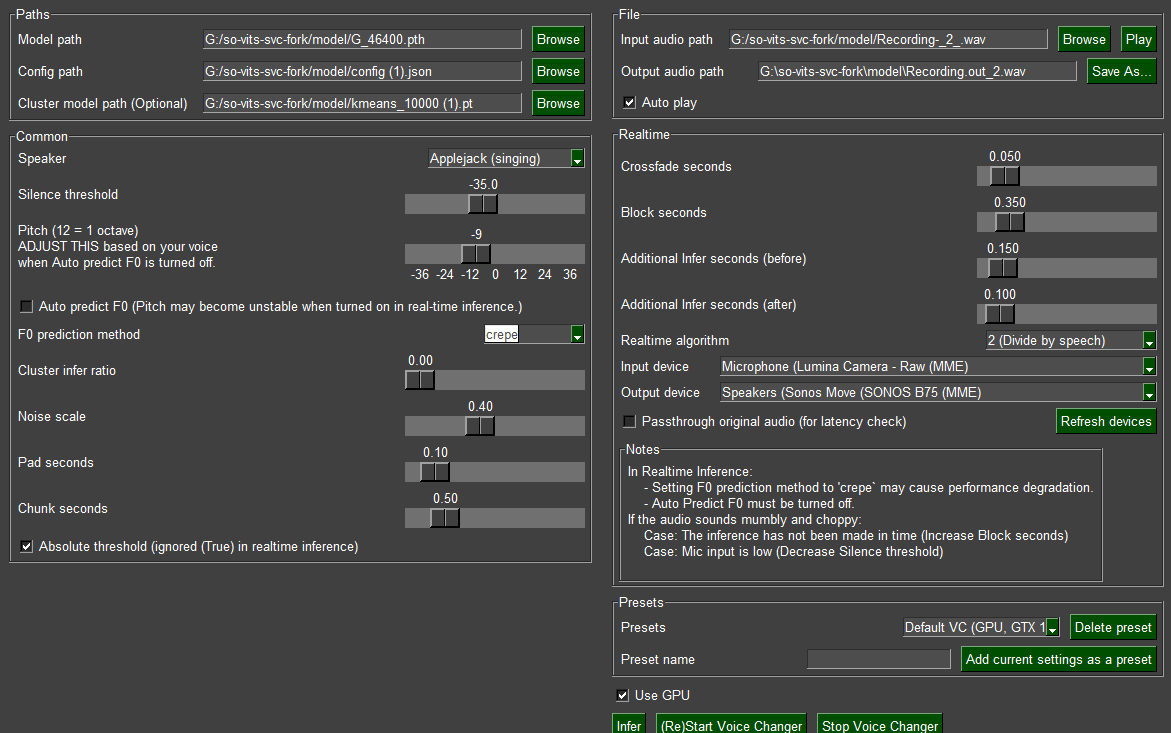Click the pitch scale label '-36'
1171x733 pixels.
point(420,275)
